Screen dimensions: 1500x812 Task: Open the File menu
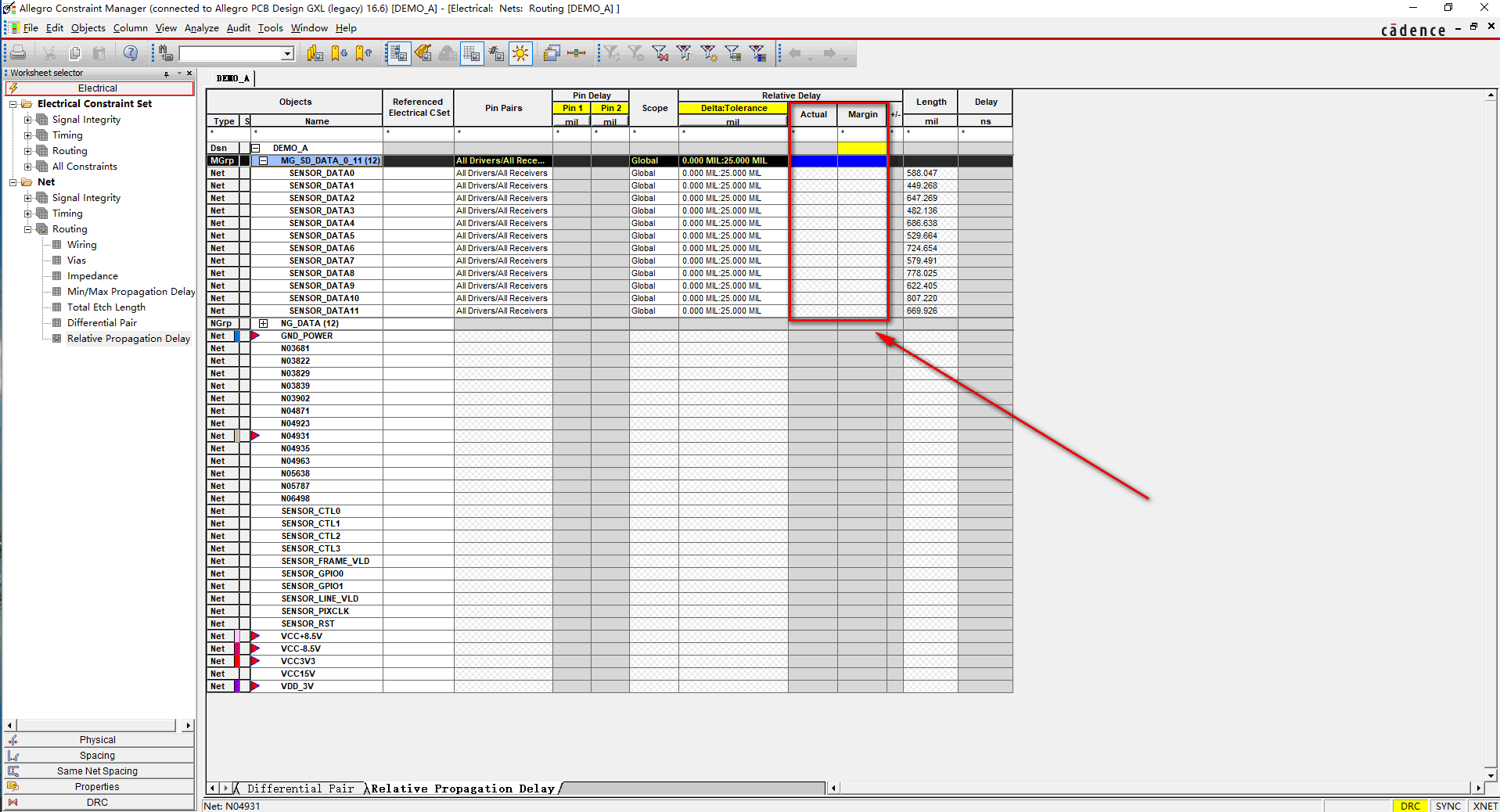(31, 28)
